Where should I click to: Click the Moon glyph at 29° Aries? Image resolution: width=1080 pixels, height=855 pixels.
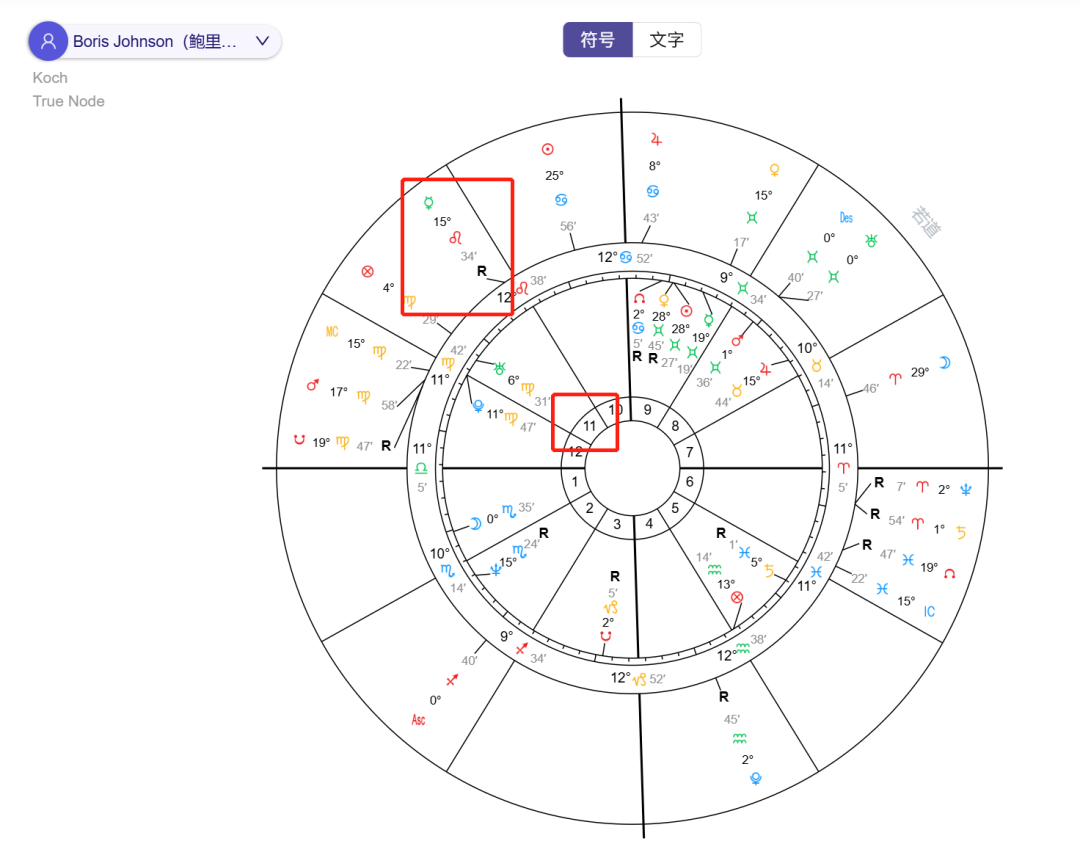(945, 362)
